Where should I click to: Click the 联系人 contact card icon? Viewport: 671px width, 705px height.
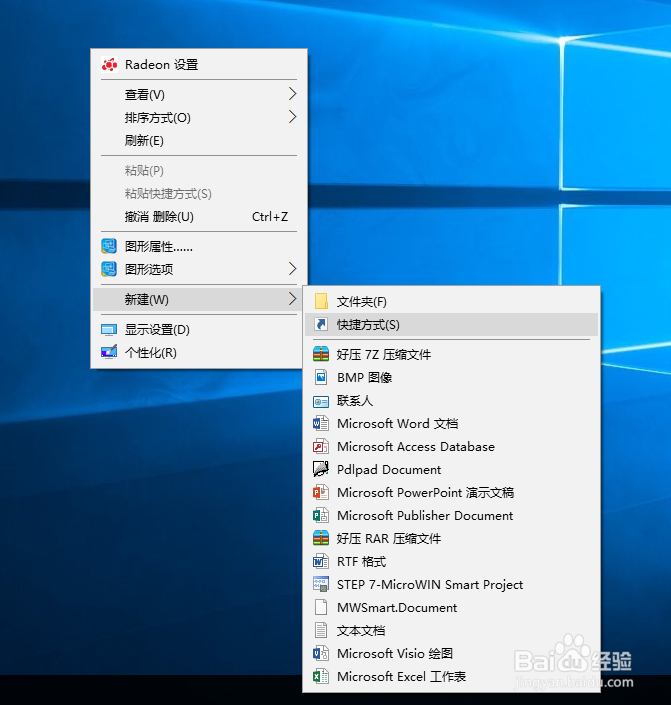(x=321, y=401)
